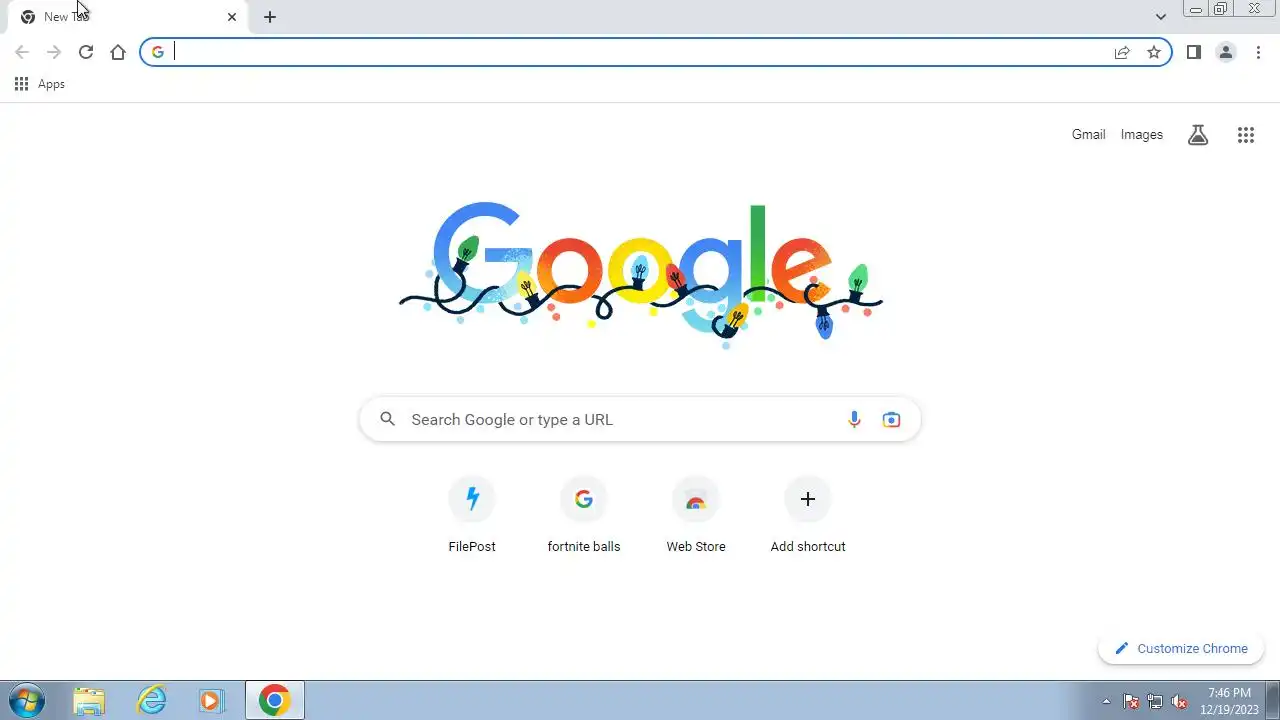Image resolution: width=1280 pixels, height=720 pixels.
Task: Open the Chrome profile avatar menu
Action: (x=1226, y=52)
